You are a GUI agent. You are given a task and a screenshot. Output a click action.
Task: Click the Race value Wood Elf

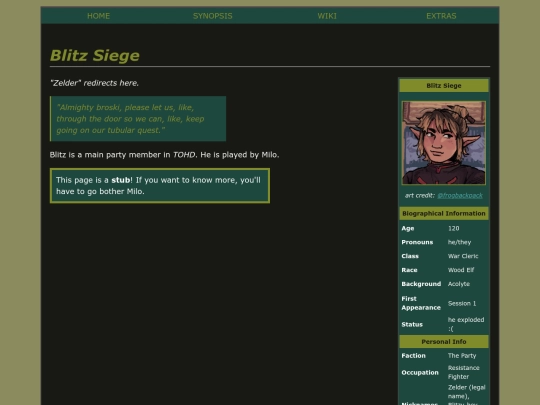[461, 270]
